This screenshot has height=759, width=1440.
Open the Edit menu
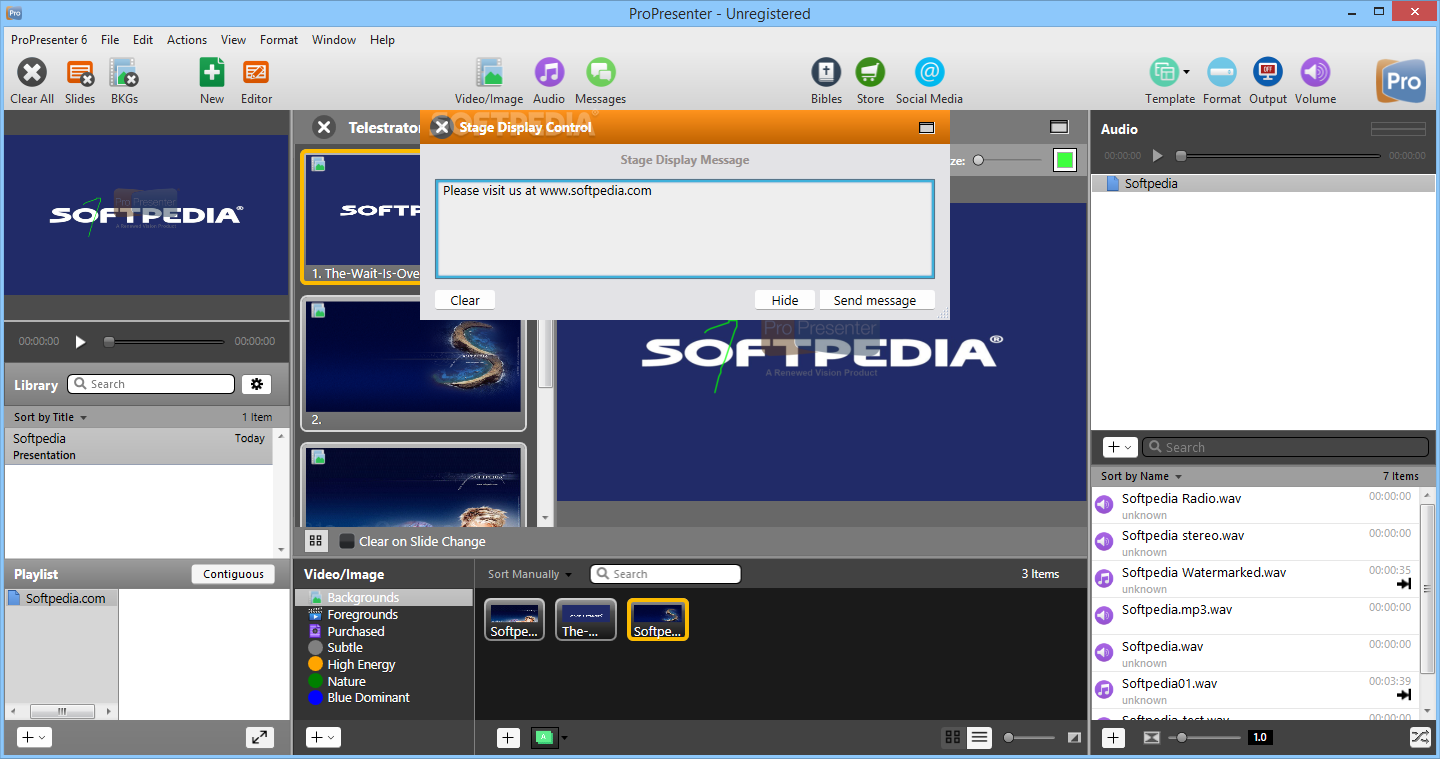point(143,40)
